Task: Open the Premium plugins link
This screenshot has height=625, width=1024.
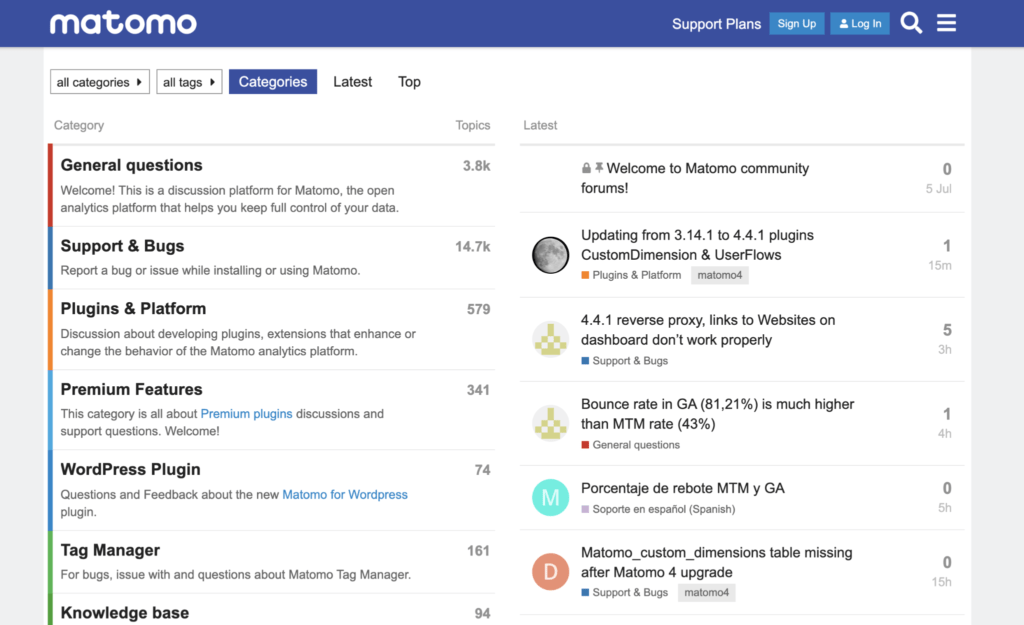Action: point(246,413)
